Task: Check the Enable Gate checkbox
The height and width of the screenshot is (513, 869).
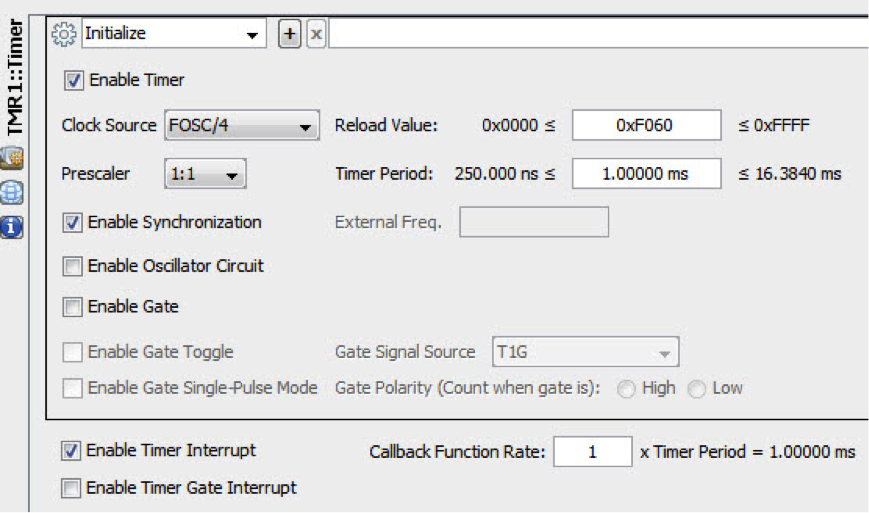Action: pyautogui.click(x=72, y=307)
